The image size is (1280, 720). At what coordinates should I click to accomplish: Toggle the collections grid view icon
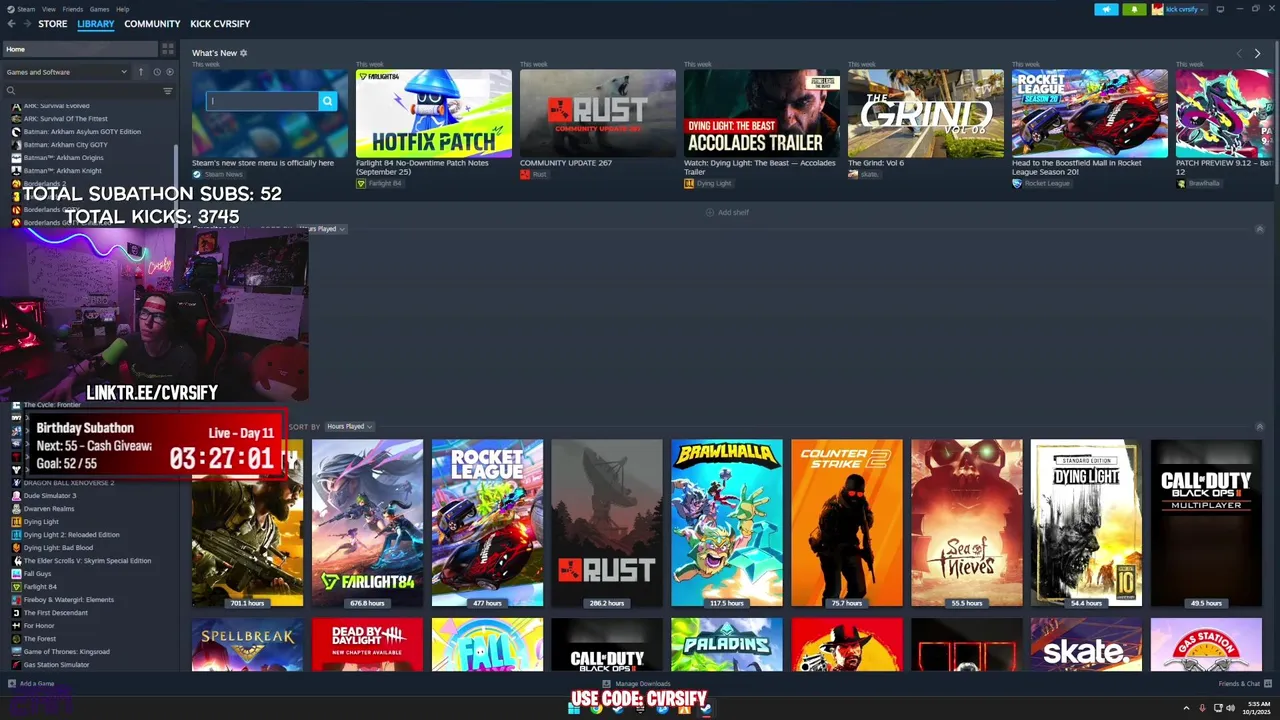pyautogui.click(x=167, y=49)
